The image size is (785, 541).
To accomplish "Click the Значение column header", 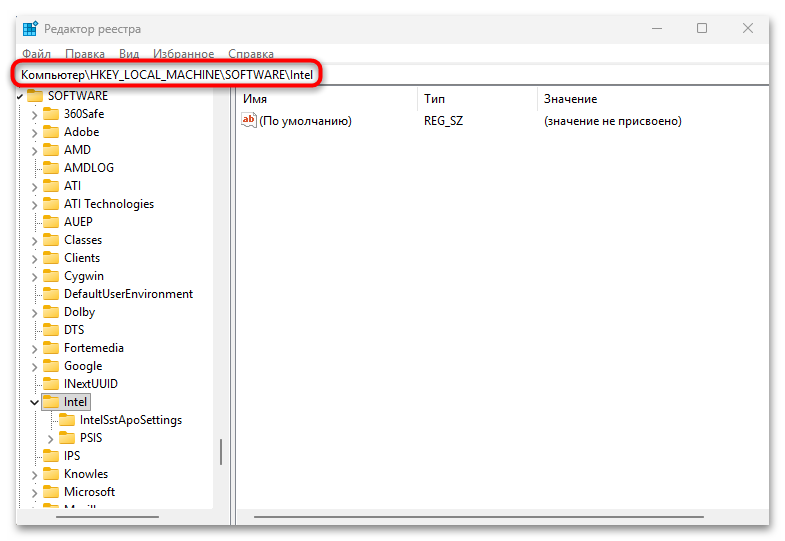I will pyautogui.click(x=570, y=99).
